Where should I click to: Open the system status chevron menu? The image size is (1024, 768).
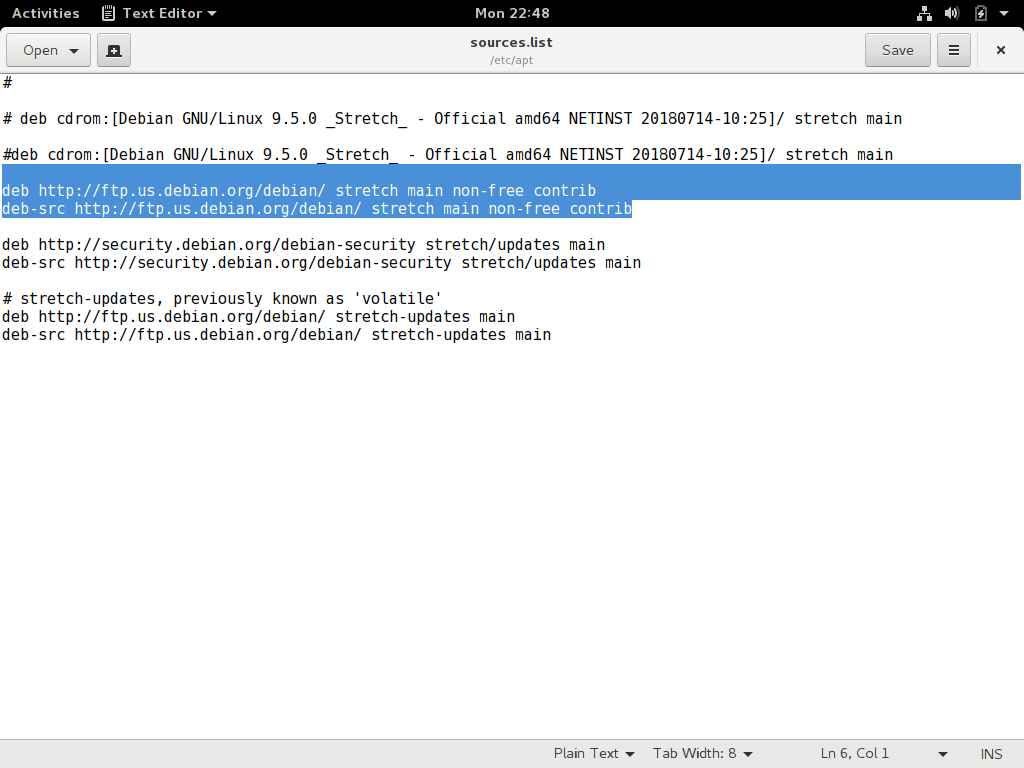[x=1003, y=13]
